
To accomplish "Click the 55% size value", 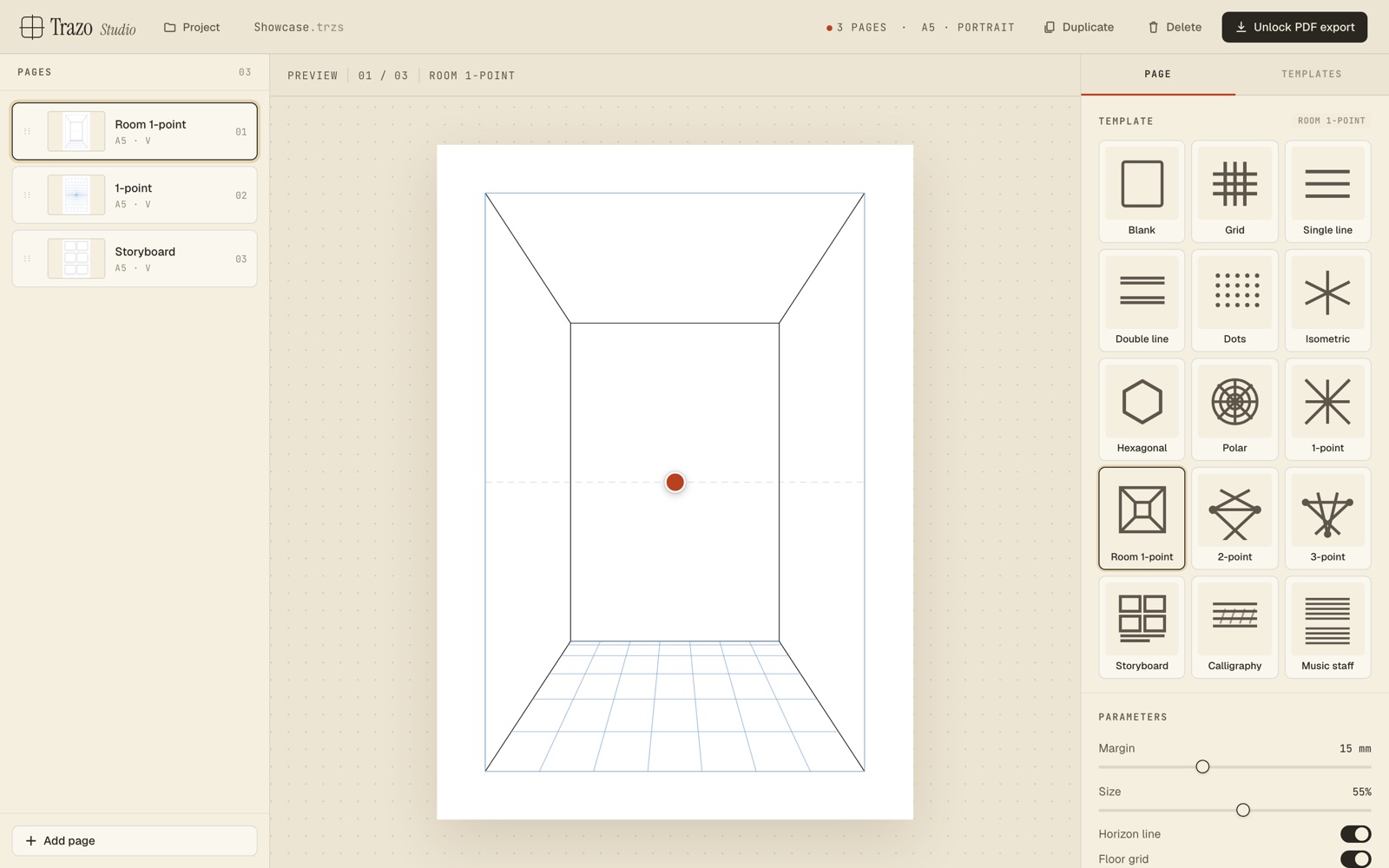I will [1362, 792].
